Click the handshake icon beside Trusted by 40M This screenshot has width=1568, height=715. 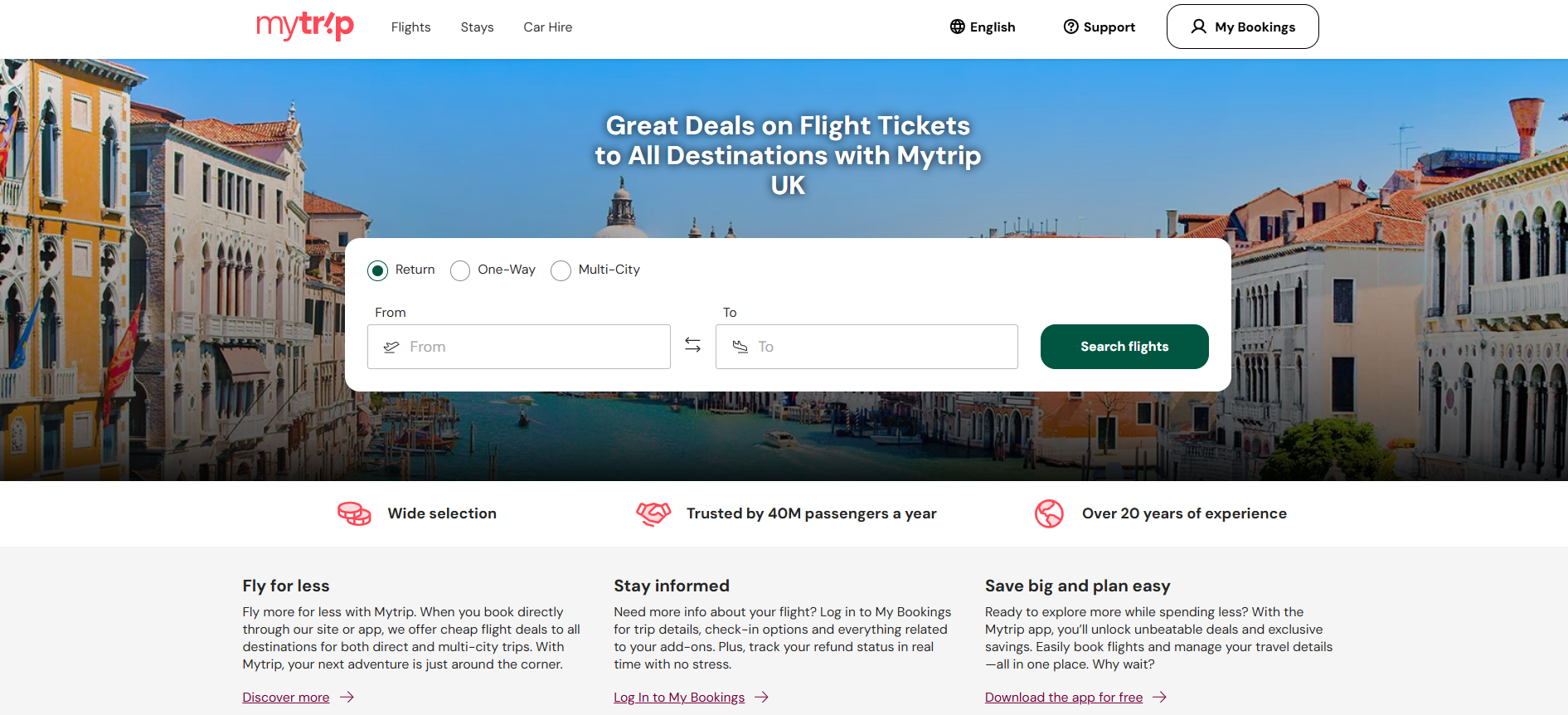(x=653, y=513)
